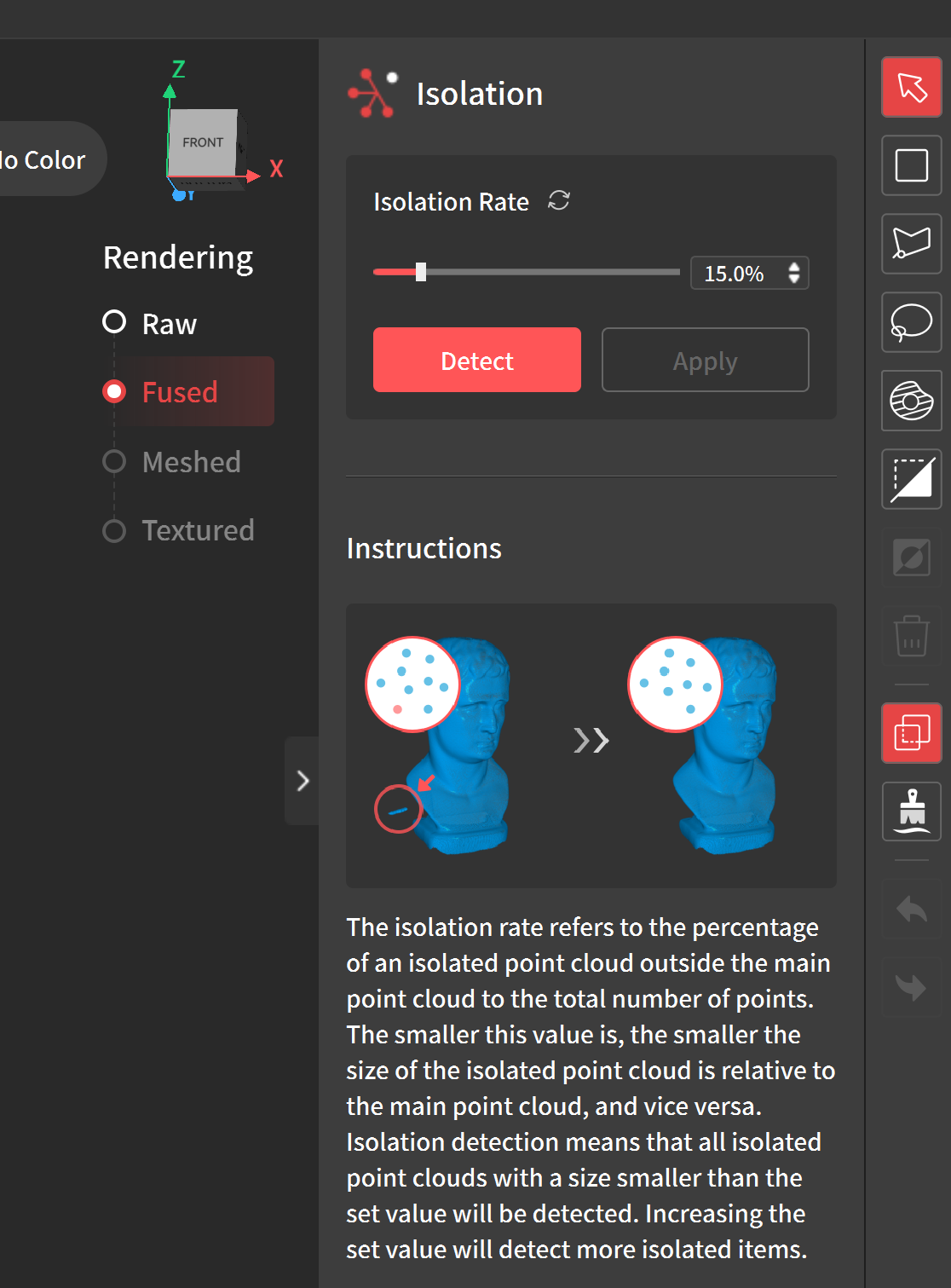Click the Apply button

(x=705, y=361)
